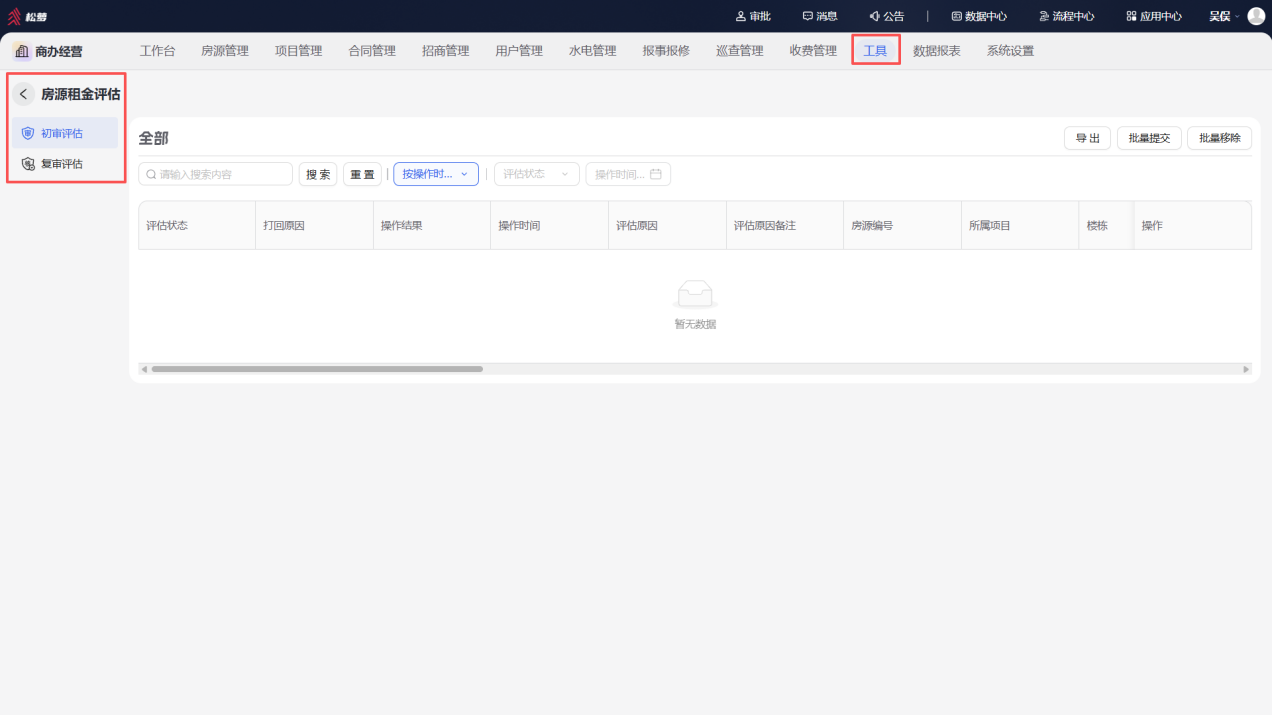Open the 数据报表 tab
The width and height of the screenshot is (1272, 715).
(x=937, y=51)
